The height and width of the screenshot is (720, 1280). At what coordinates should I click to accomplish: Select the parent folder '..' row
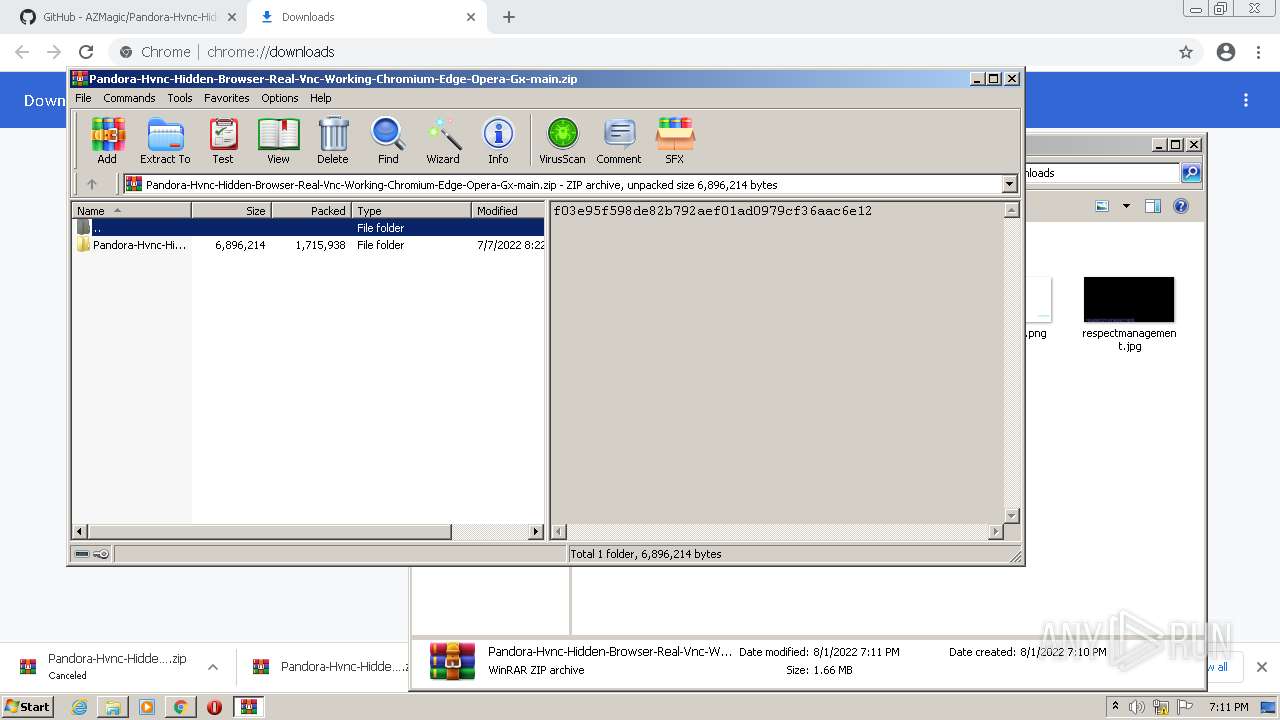[308, 228]
